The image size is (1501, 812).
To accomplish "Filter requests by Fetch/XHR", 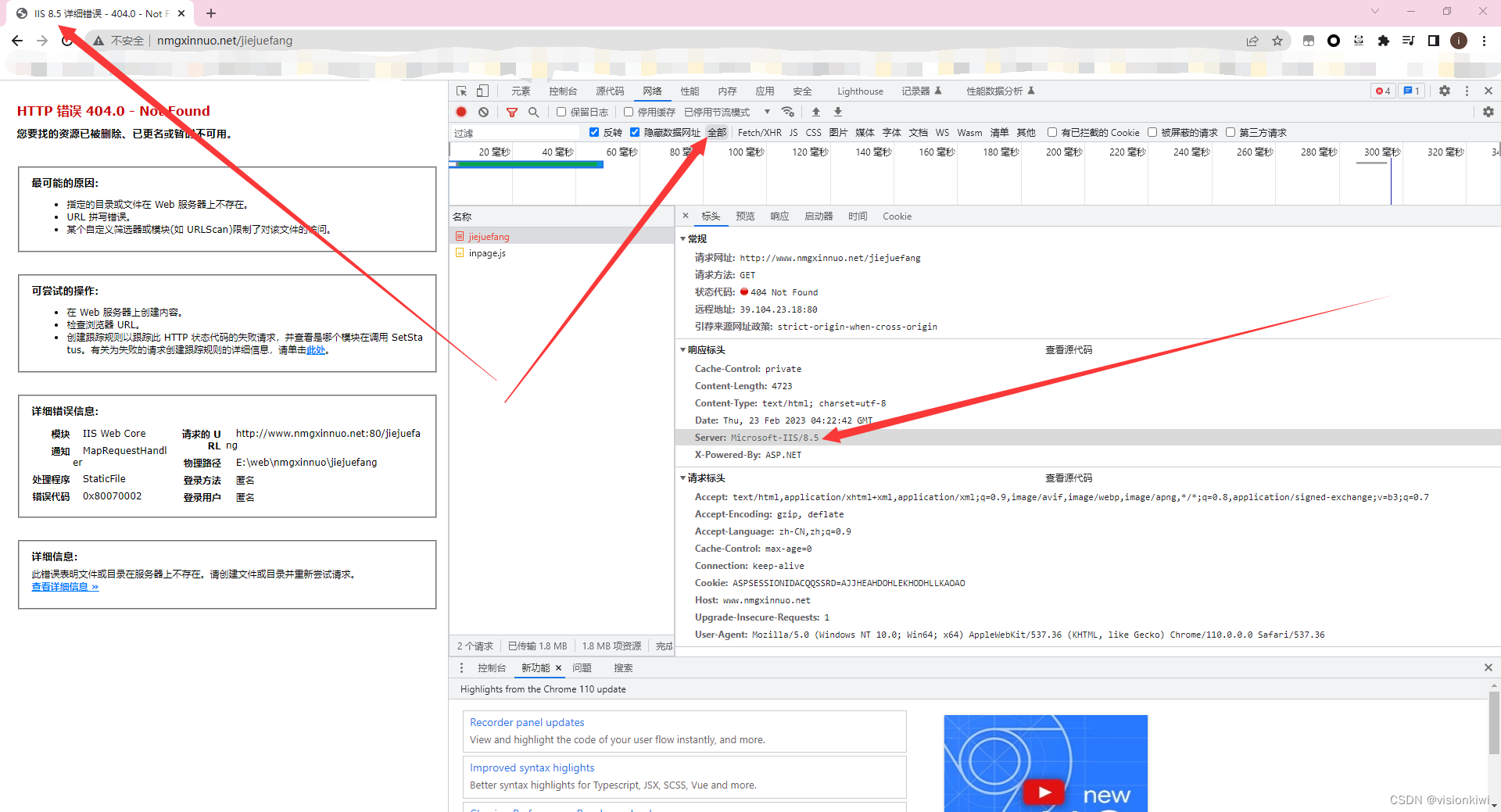I will 759,132.
